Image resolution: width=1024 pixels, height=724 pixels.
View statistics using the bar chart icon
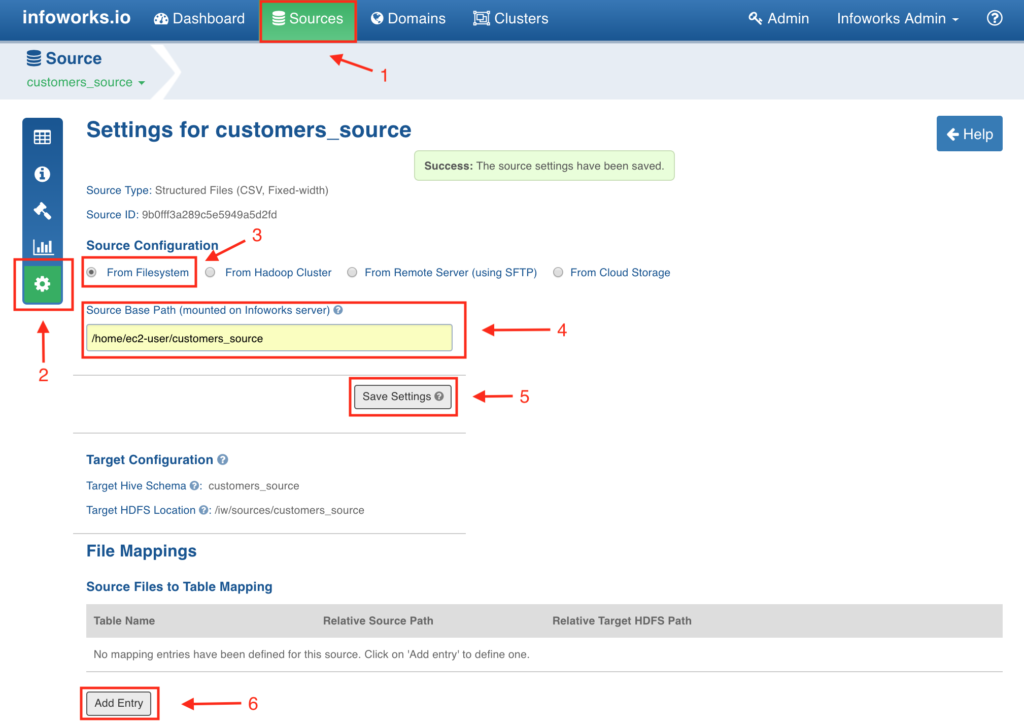[42, 246]
